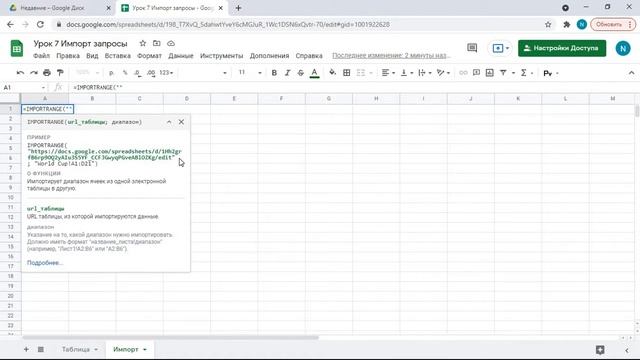640x360 pixels.
Task: Open the zoom percentage dropdown
Action: pos(87,73)
